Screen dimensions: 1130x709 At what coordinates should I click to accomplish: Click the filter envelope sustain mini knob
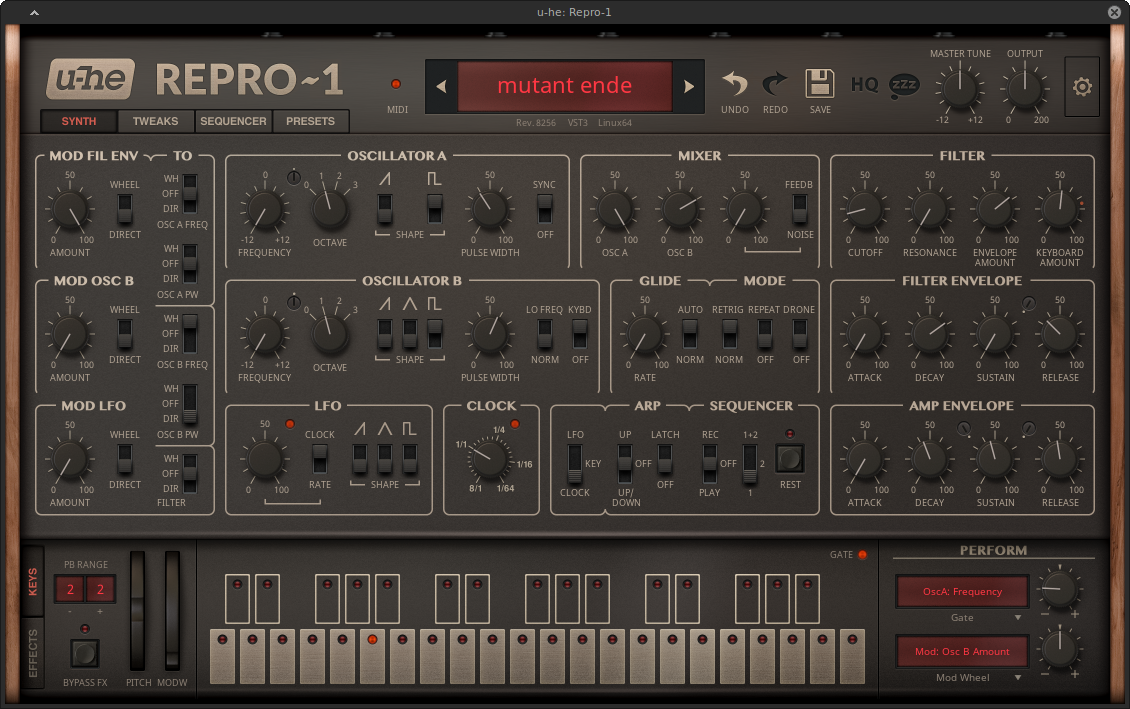click(1028, 304)
